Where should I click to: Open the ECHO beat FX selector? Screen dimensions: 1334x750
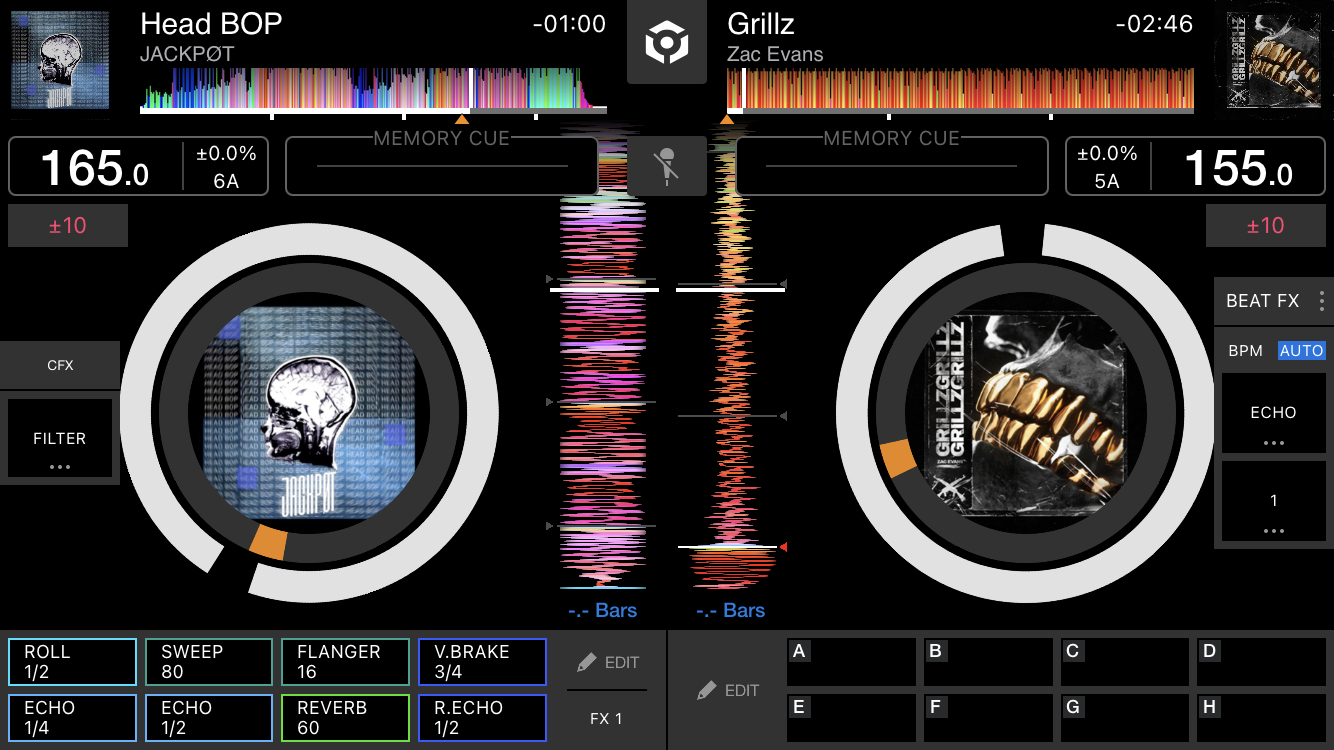pos(1273,413)
